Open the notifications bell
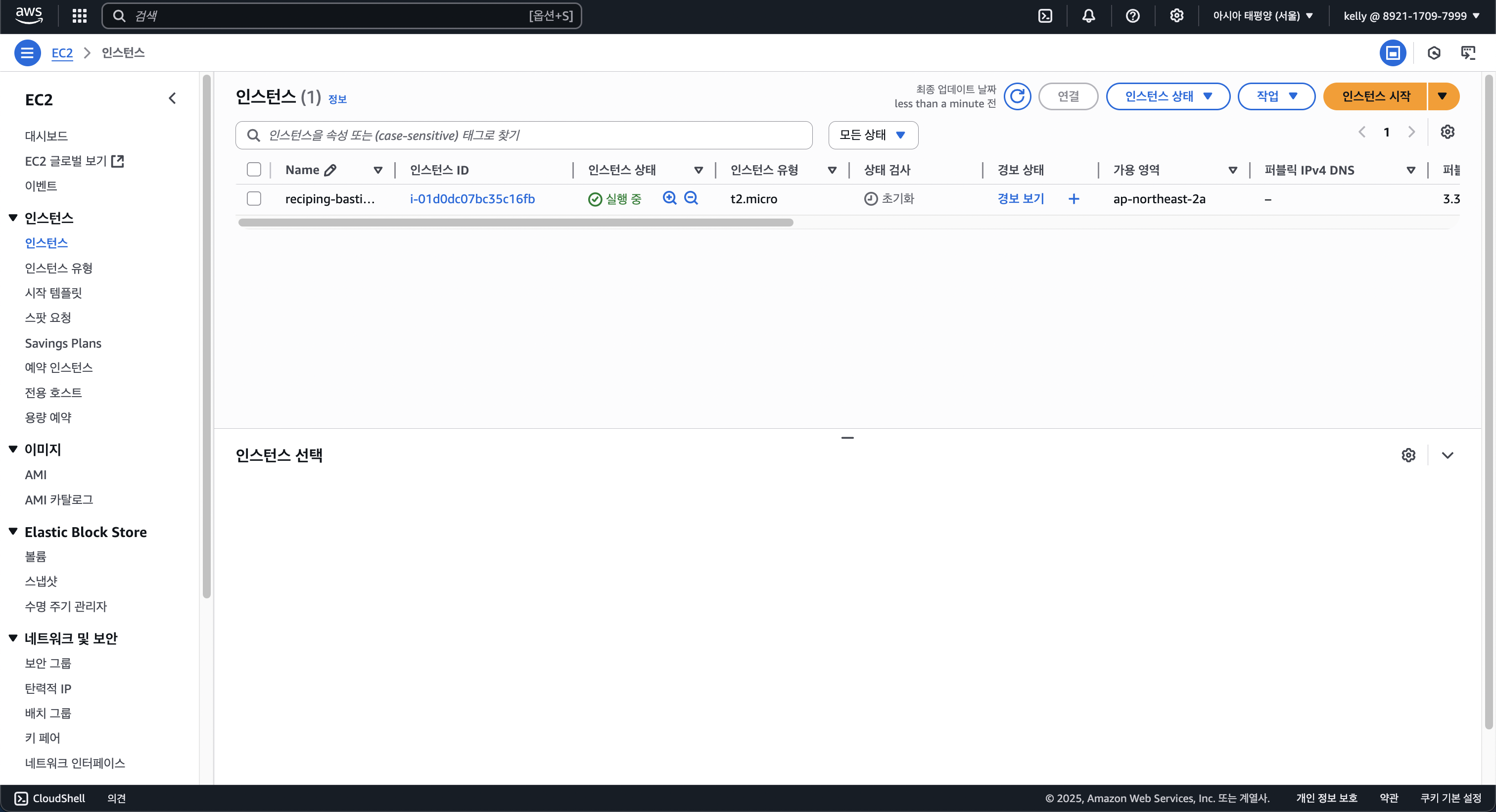The width and height of the screenshot is (1496, 812). click(1088, 16)
